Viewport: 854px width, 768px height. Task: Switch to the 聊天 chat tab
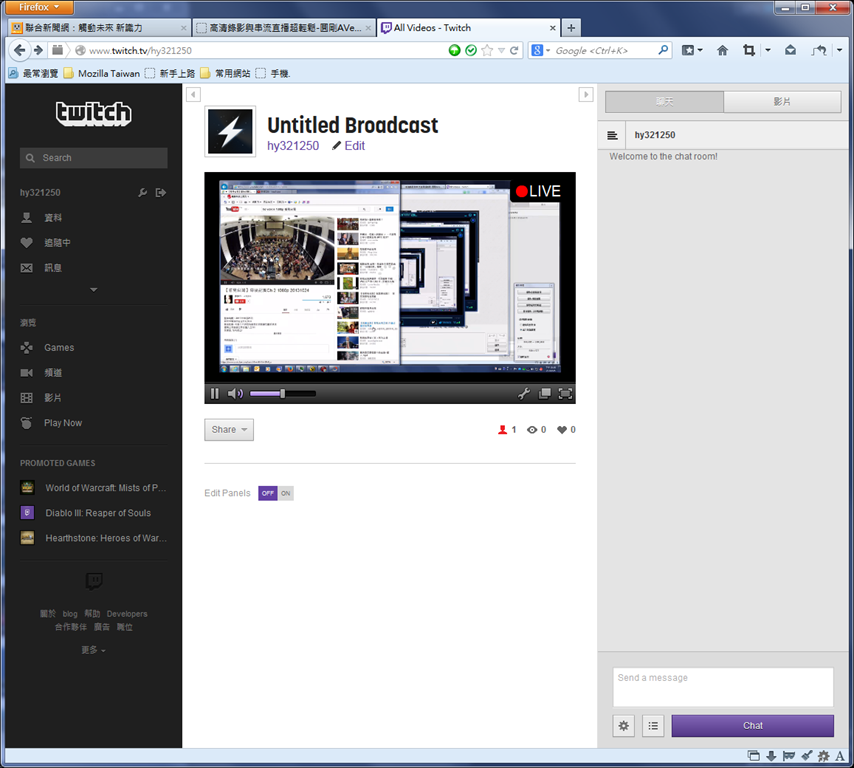(x=664, y=101)
